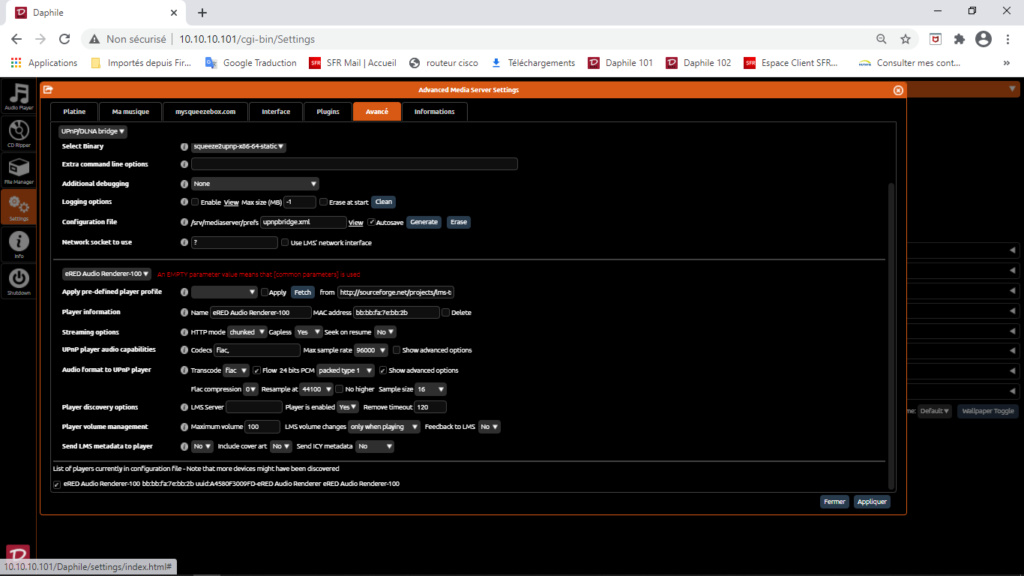Click the Fermer button
Viewport: 1024px width, 576px height.
835,502
